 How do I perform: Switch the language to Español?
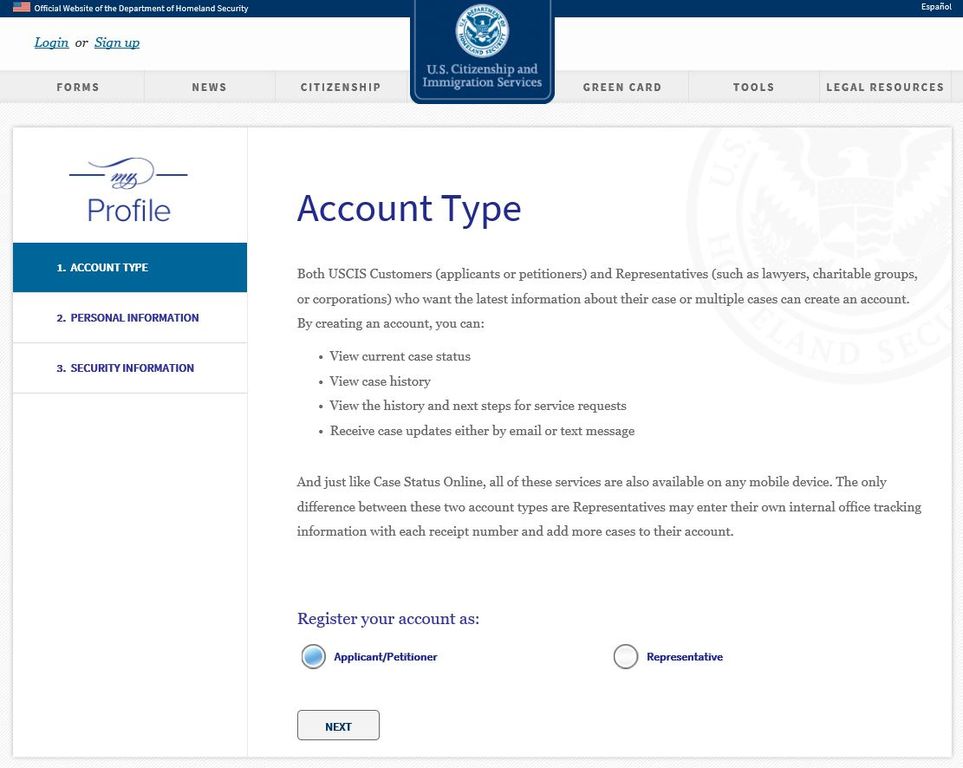click(x=936, y=7)
